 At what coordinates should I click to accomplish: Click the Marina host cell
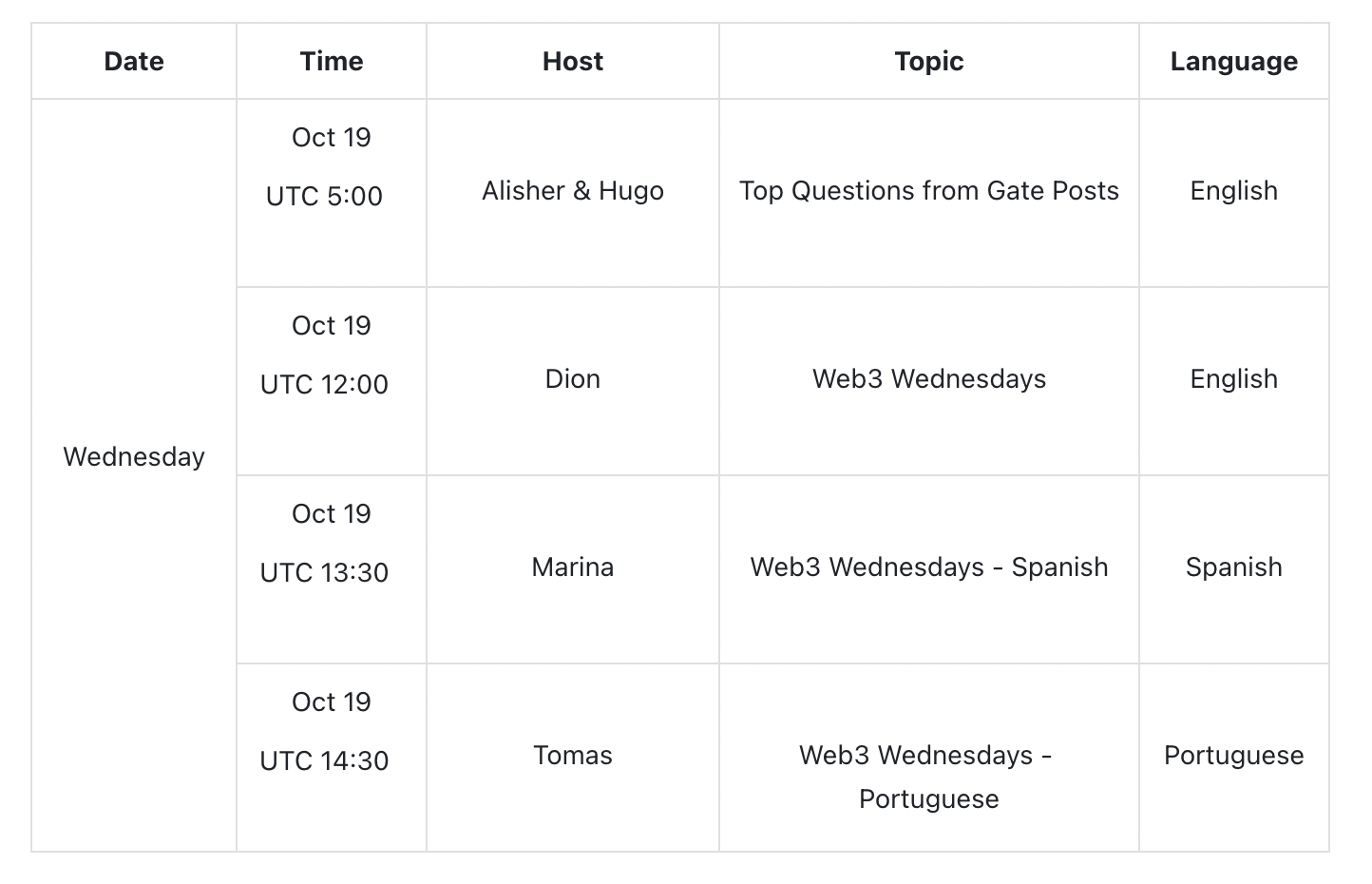[x=573, y=567]
